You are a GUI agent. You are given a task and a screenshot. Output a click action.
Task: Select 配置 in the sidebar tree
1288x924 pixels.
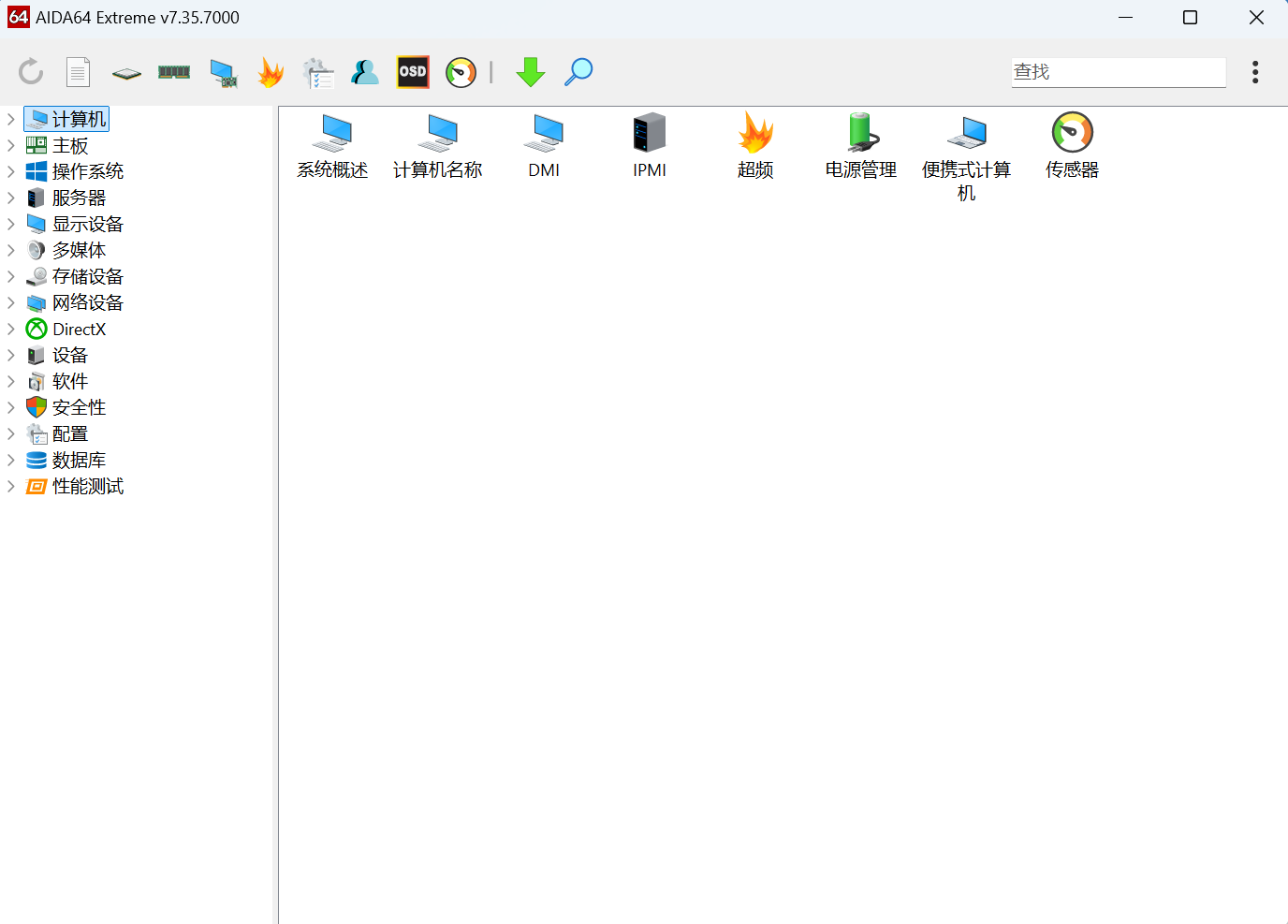[x=58, y=433]
